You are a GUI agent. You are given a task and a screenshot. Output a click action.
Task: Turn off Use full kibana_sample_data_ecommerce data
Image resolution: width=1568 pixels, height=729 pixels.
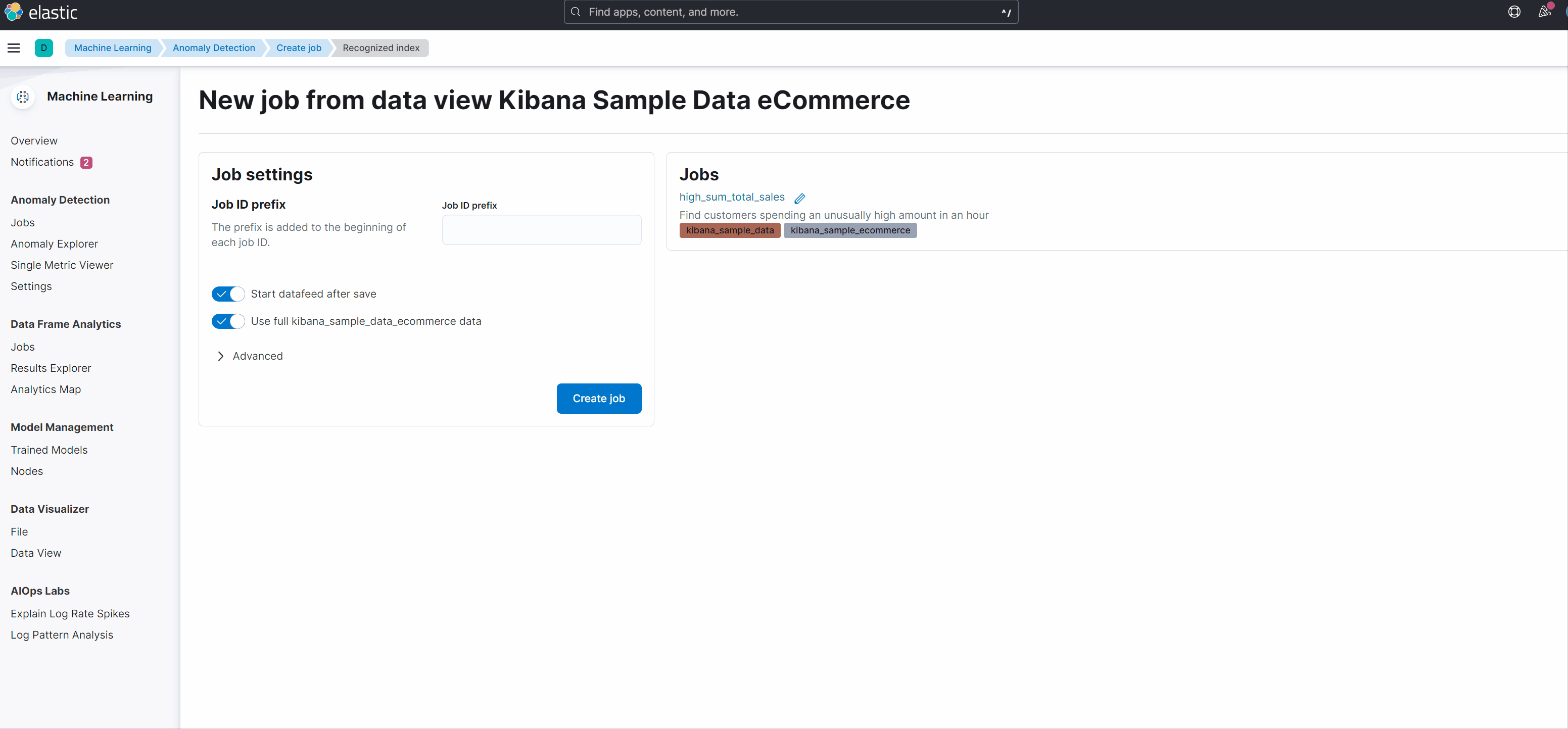pos(228,321)
